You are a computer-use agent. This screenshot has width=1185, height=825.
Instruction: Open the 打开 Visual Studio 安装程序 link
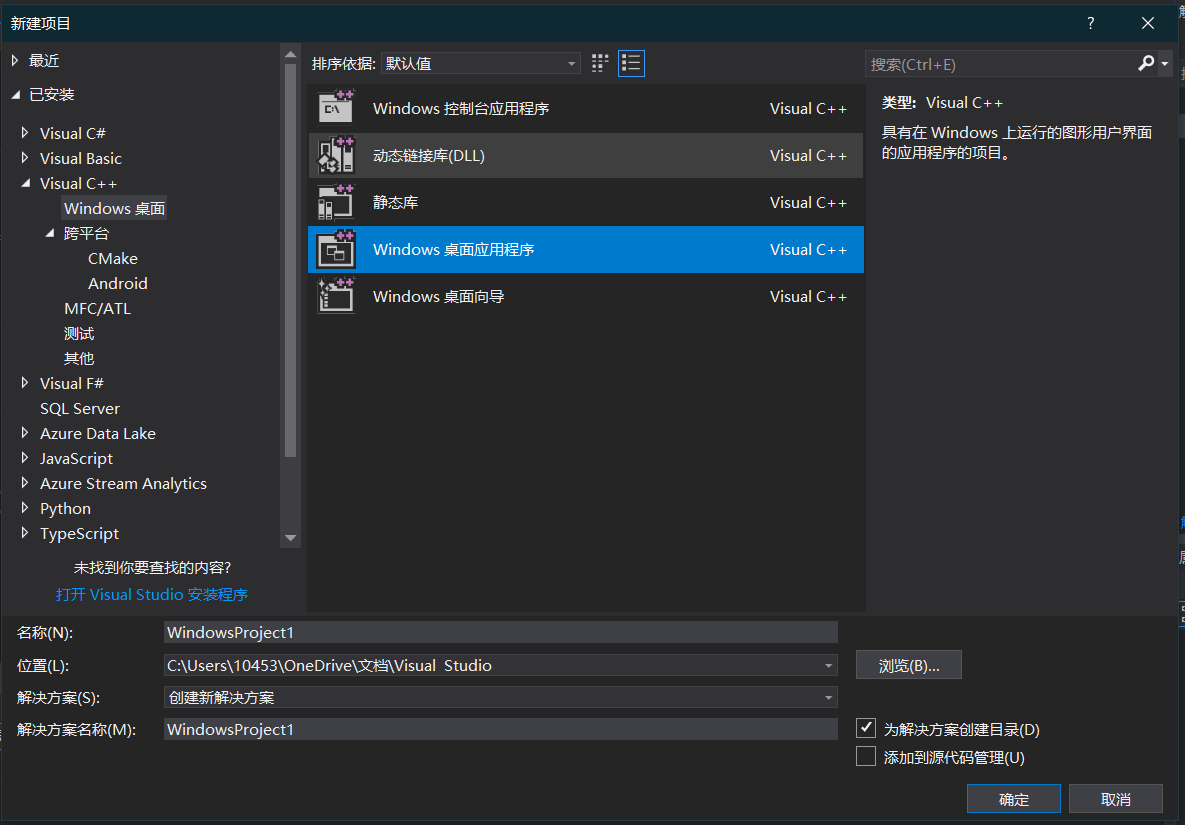click(152, 595)
